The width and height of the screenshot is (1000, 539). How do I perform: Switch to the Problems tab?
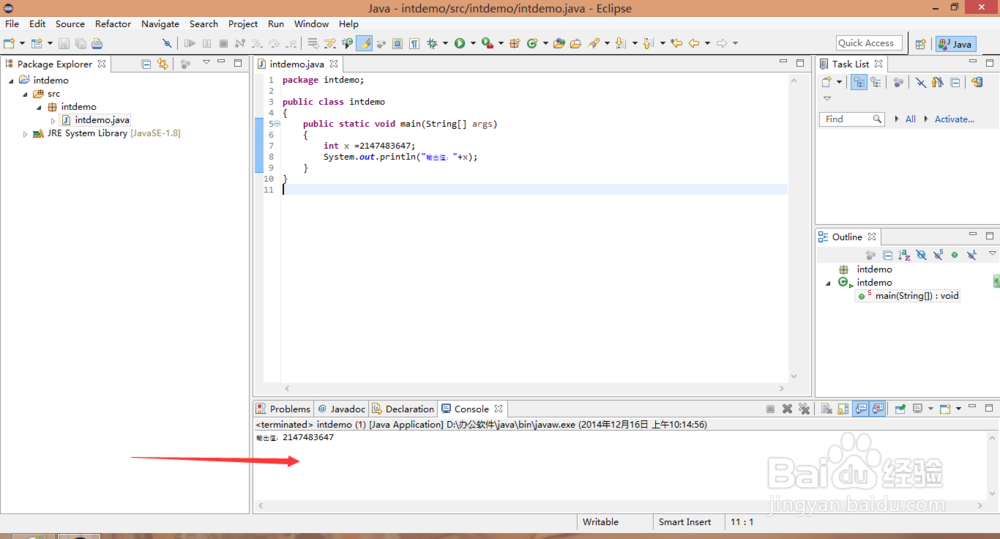point(283,409)
